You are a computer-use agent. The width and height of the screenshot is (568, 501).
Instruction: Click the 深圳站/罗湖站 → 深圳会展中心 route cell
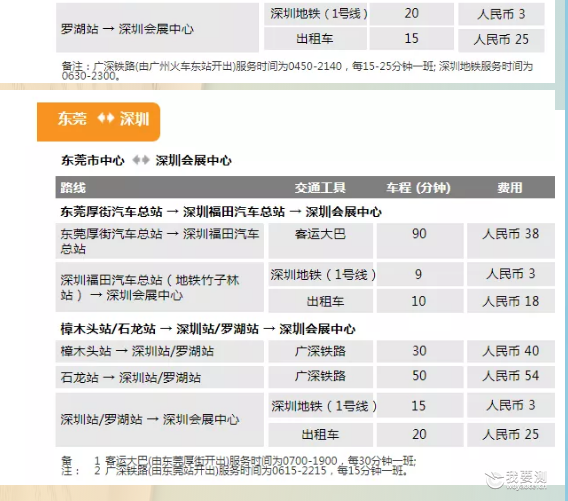[160, 420]
